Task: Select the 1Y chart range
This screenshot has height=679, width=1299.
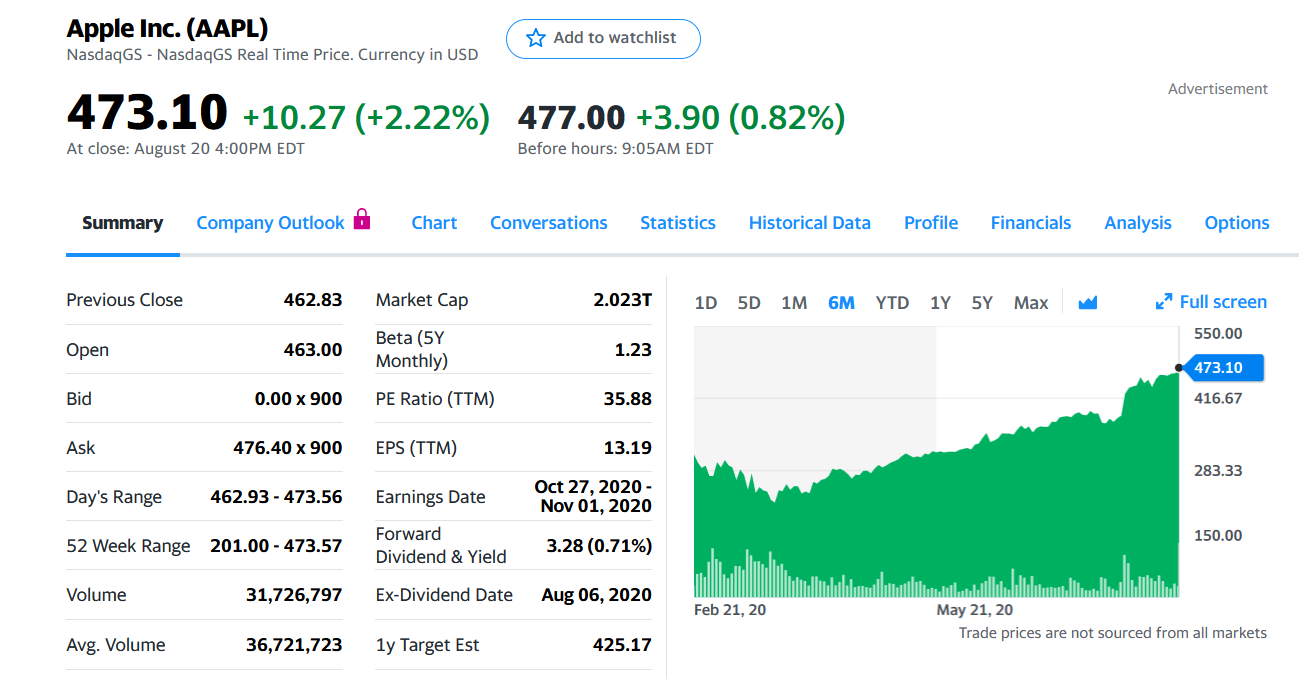Action: coord(940,302)
